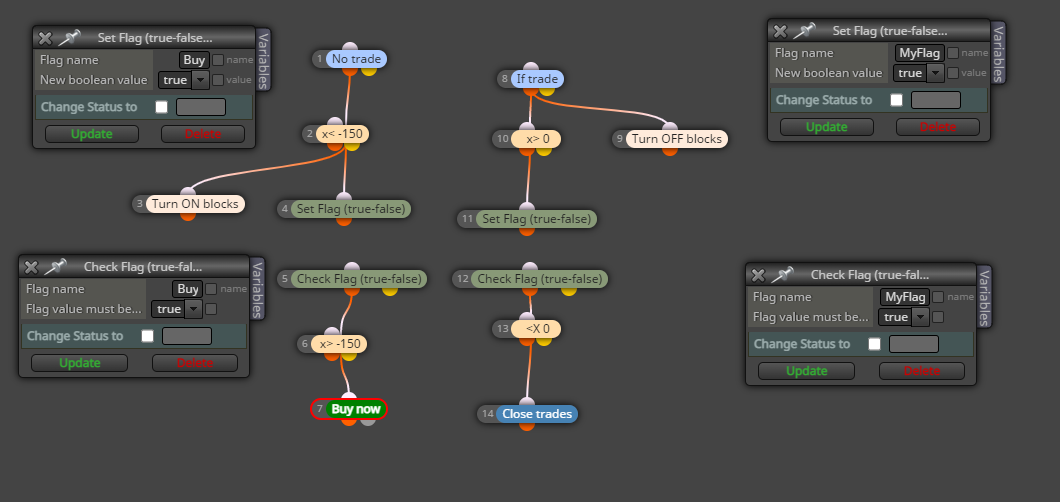This screenshot has height=502, width=1060.
Task: Open Variables tab on Check Flag MyFlag panel
Action: [x=985, y=297]
